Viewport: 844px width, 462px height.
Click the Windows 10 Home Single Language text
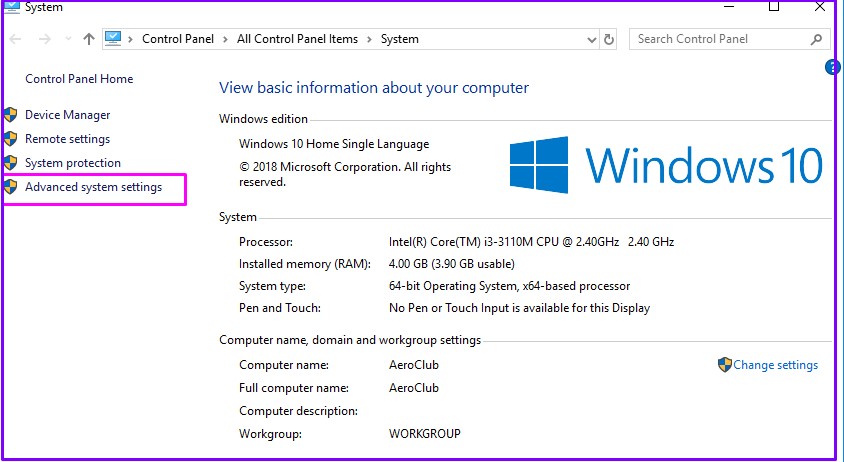pyautogui.click(x=334, y=144)
